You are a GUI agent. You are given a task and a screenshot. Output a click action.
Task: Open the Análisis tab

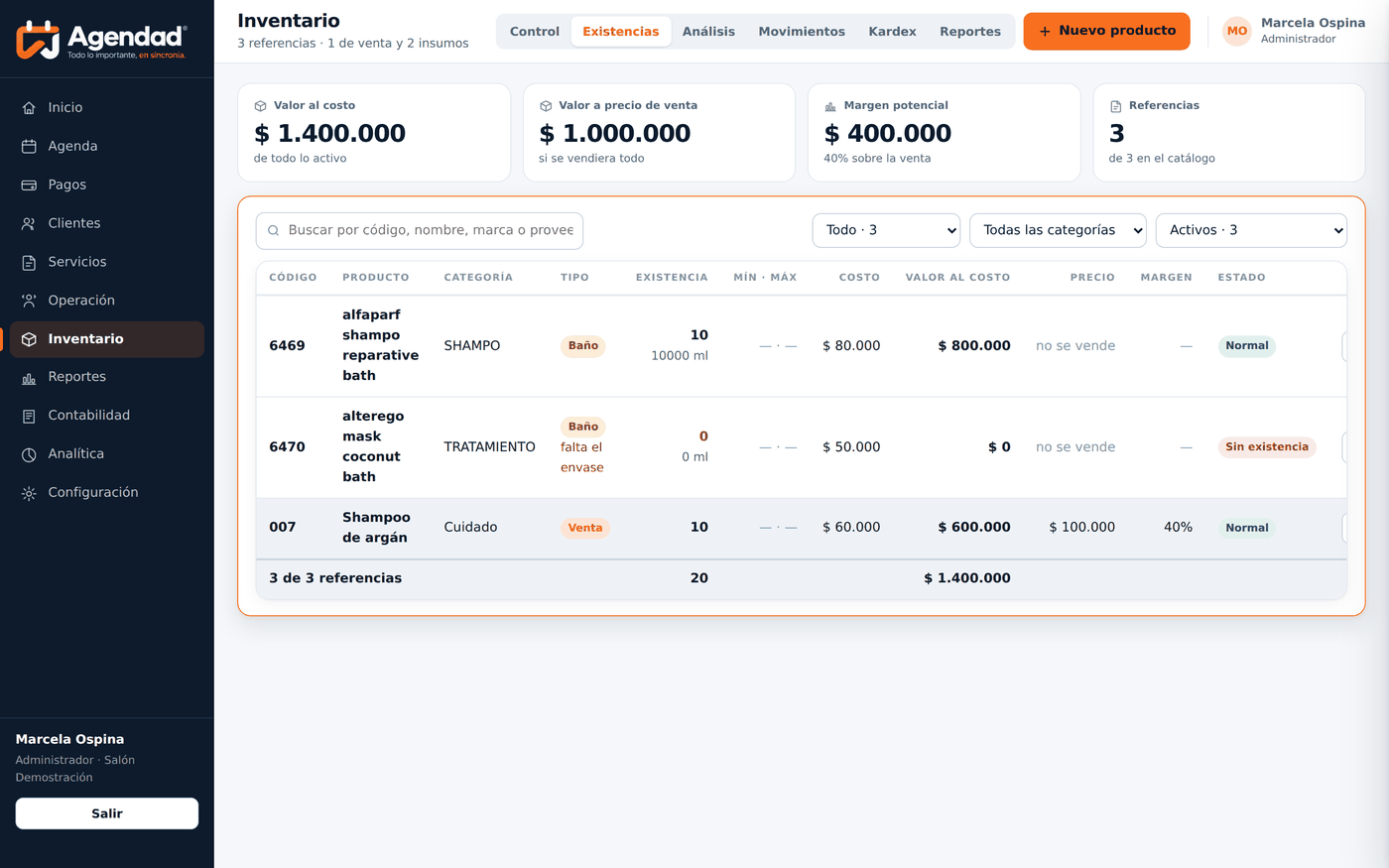point(708,32)
